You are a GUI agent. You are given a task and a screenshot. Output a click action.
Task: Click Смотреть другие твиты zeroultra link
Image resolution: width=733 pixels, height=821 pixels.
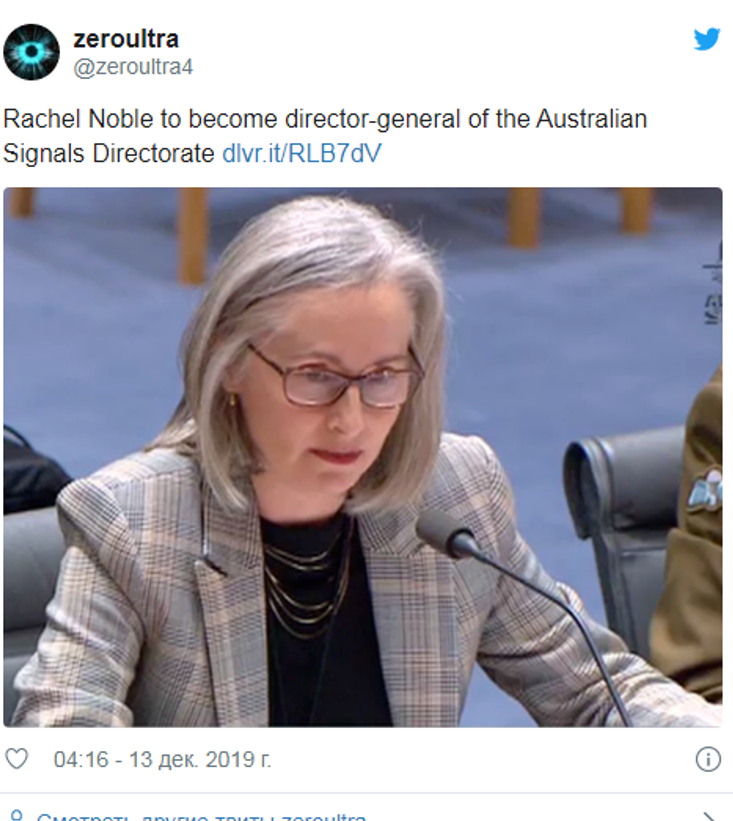tap(201, 817)
